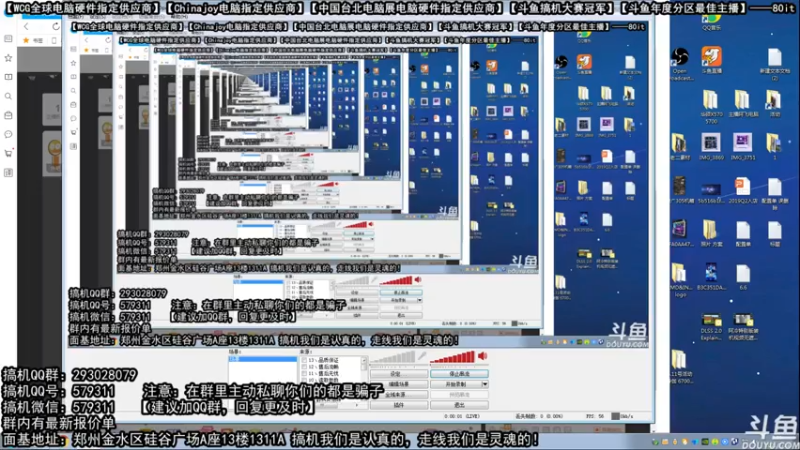Click the NVIDIA tray icon in taskbar
Image resolution: width=800 pixels, height=450 pixels.
point(705,442)
